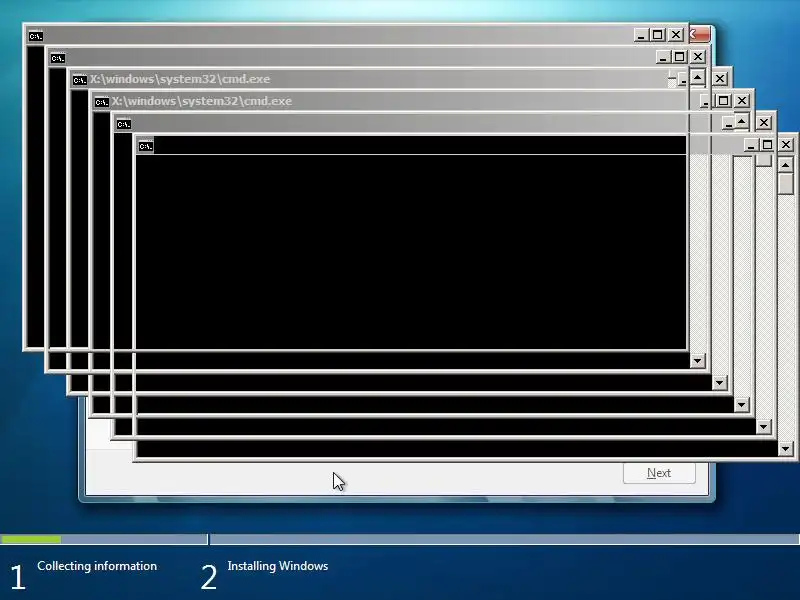Close the backmost cmd window
Screen dimensions: 800x600
pyautogui.click(x=676, y=35)
